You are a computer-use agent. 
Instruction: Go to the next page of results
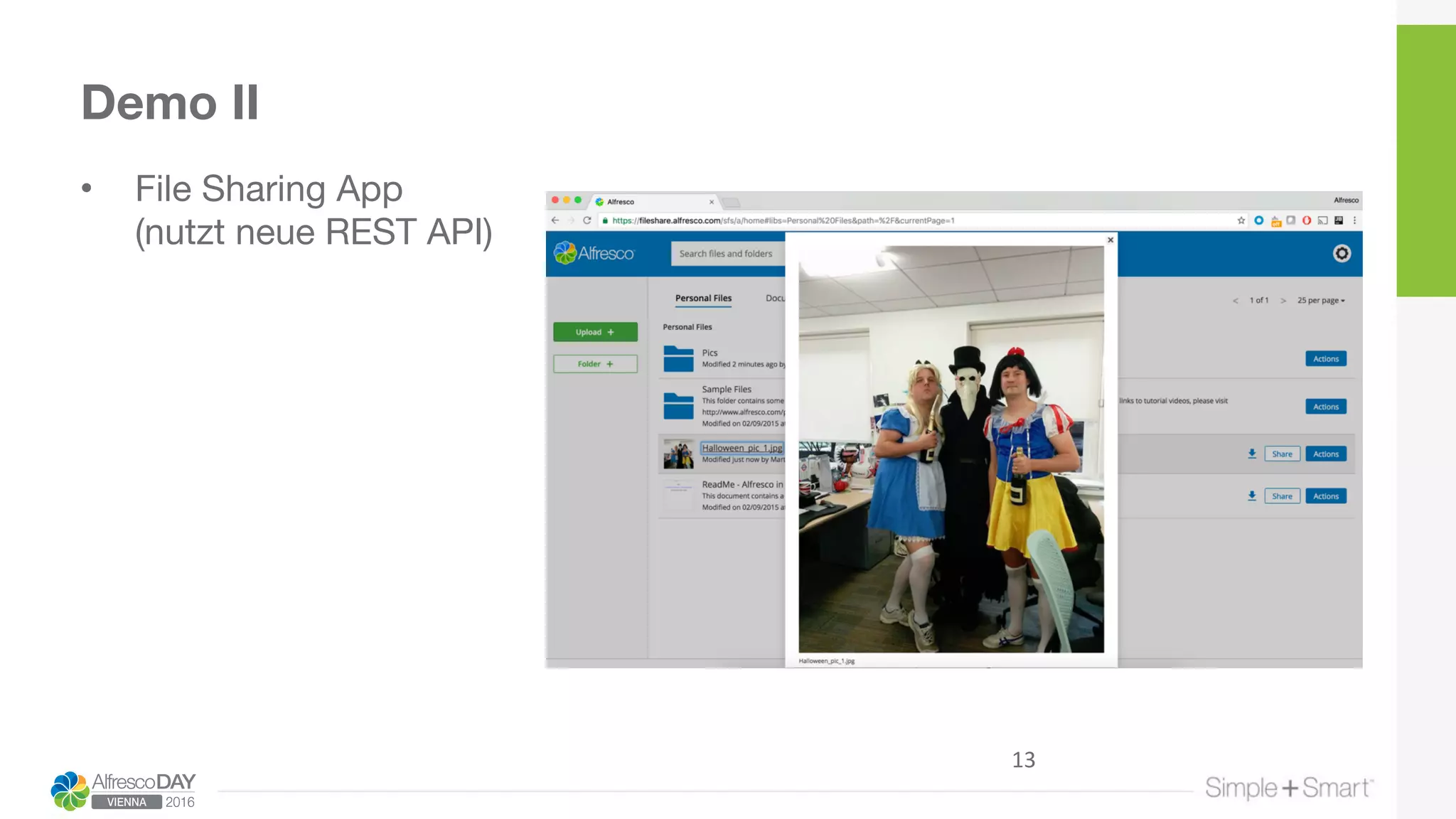tap(1283, 301)
